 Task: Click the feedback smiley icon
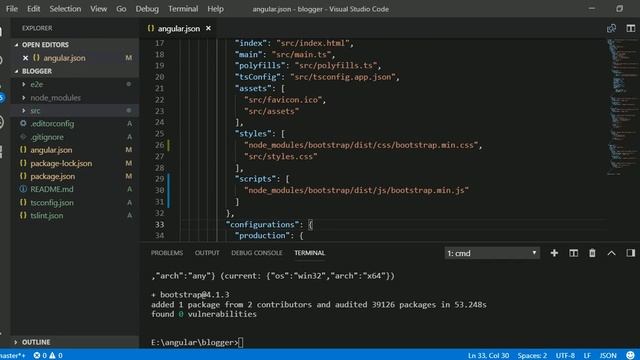[631, 356]
